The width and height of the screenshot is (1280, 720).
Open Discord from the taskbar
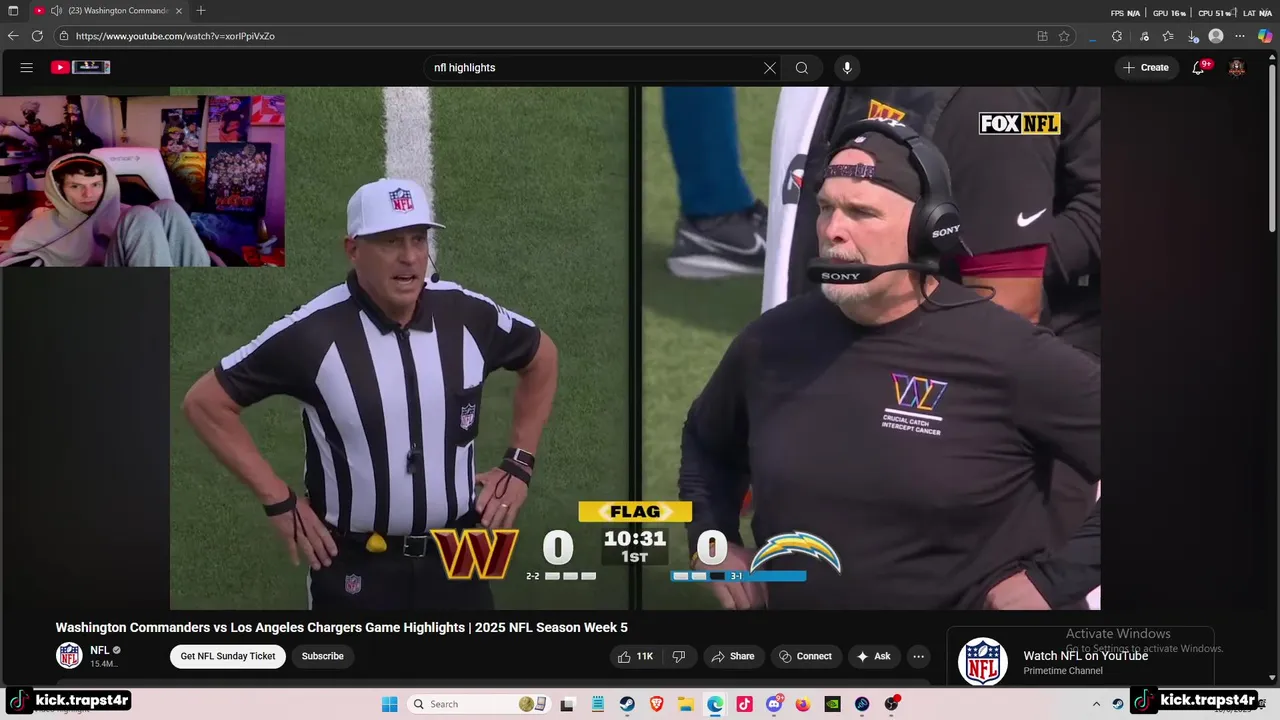[773, 704]
